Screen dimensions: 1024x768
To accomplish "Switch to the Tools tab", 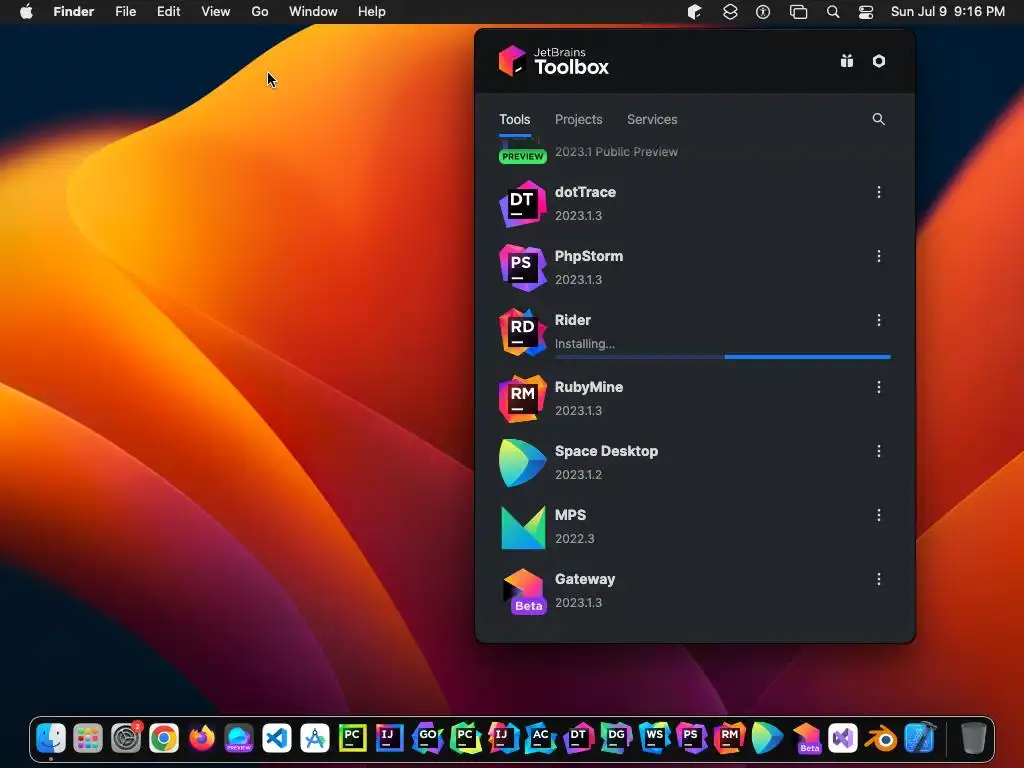I will (515, 120).
